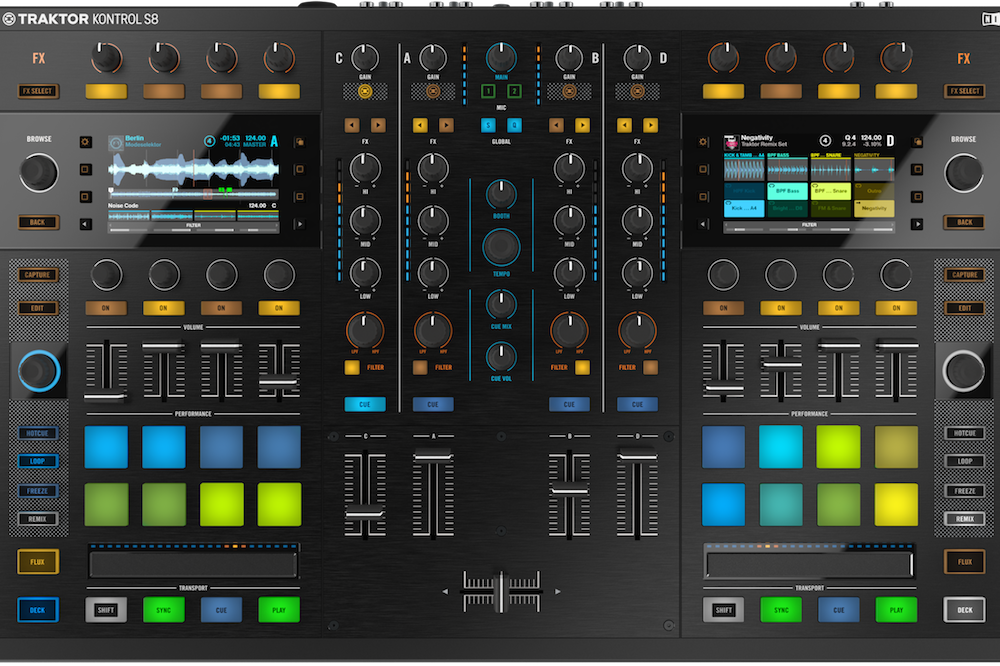Click the crossfader at the bottom center

[x=500, y=590]
